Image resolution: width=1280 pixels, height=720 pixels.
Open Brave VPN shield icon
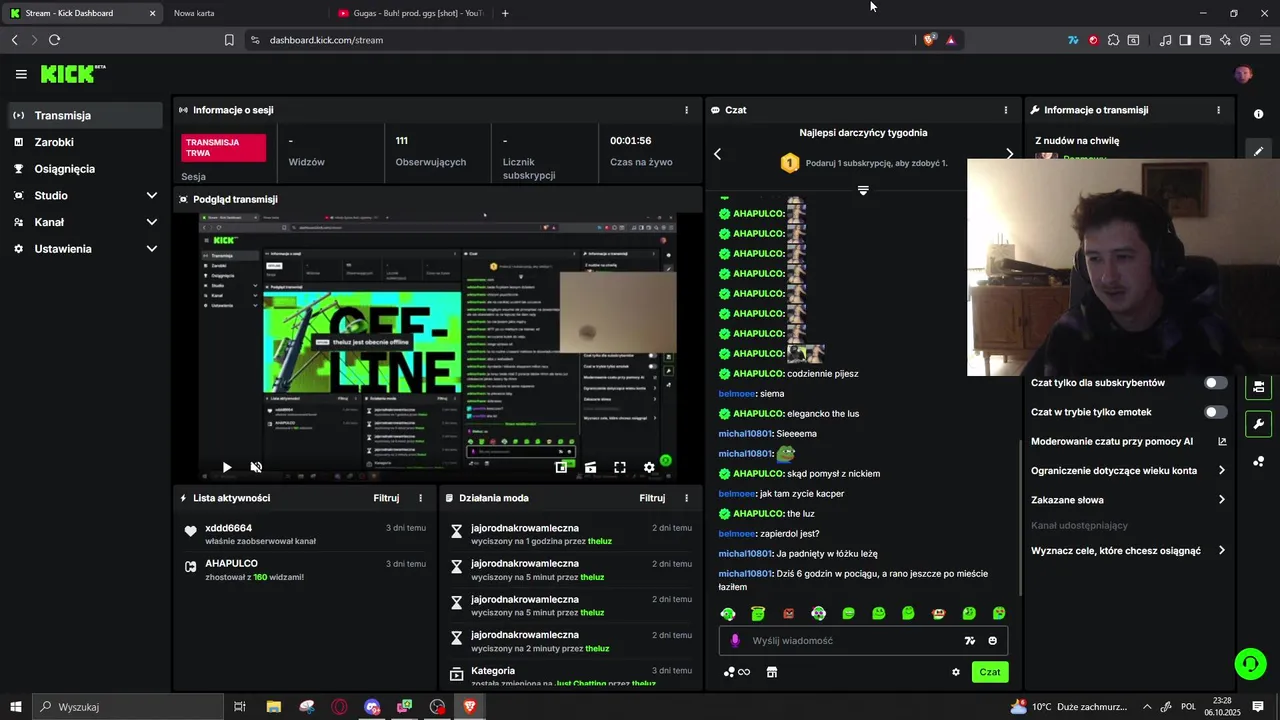pyautogui.click(x=1245, y=40)
